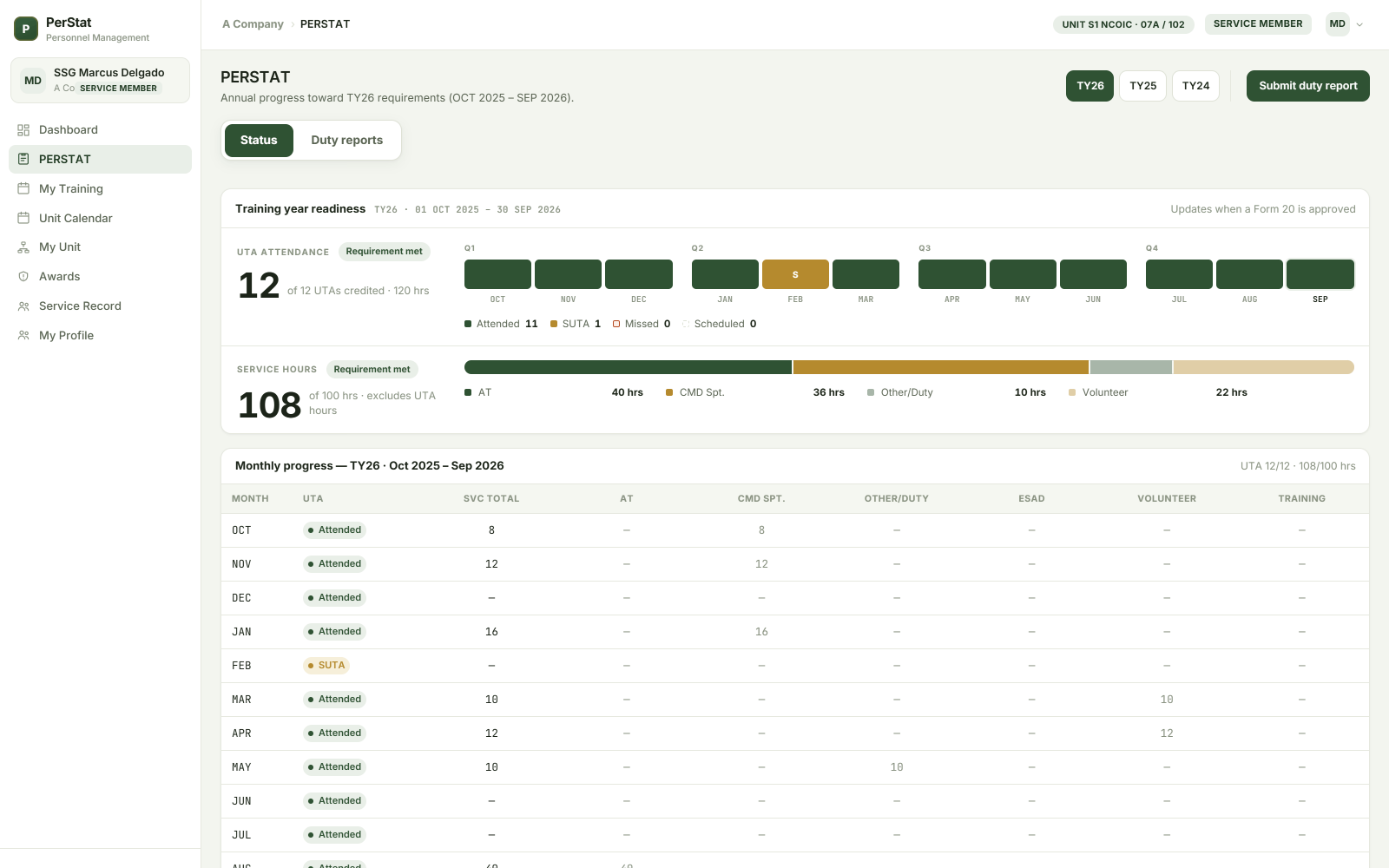Click the My Training calendar icon
The width and height of the screenshot is (1389, 868).
[x=23, y=188]
